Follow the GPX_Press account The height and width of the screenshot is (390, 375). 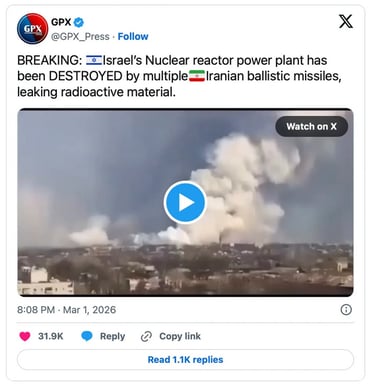point(133,36)
